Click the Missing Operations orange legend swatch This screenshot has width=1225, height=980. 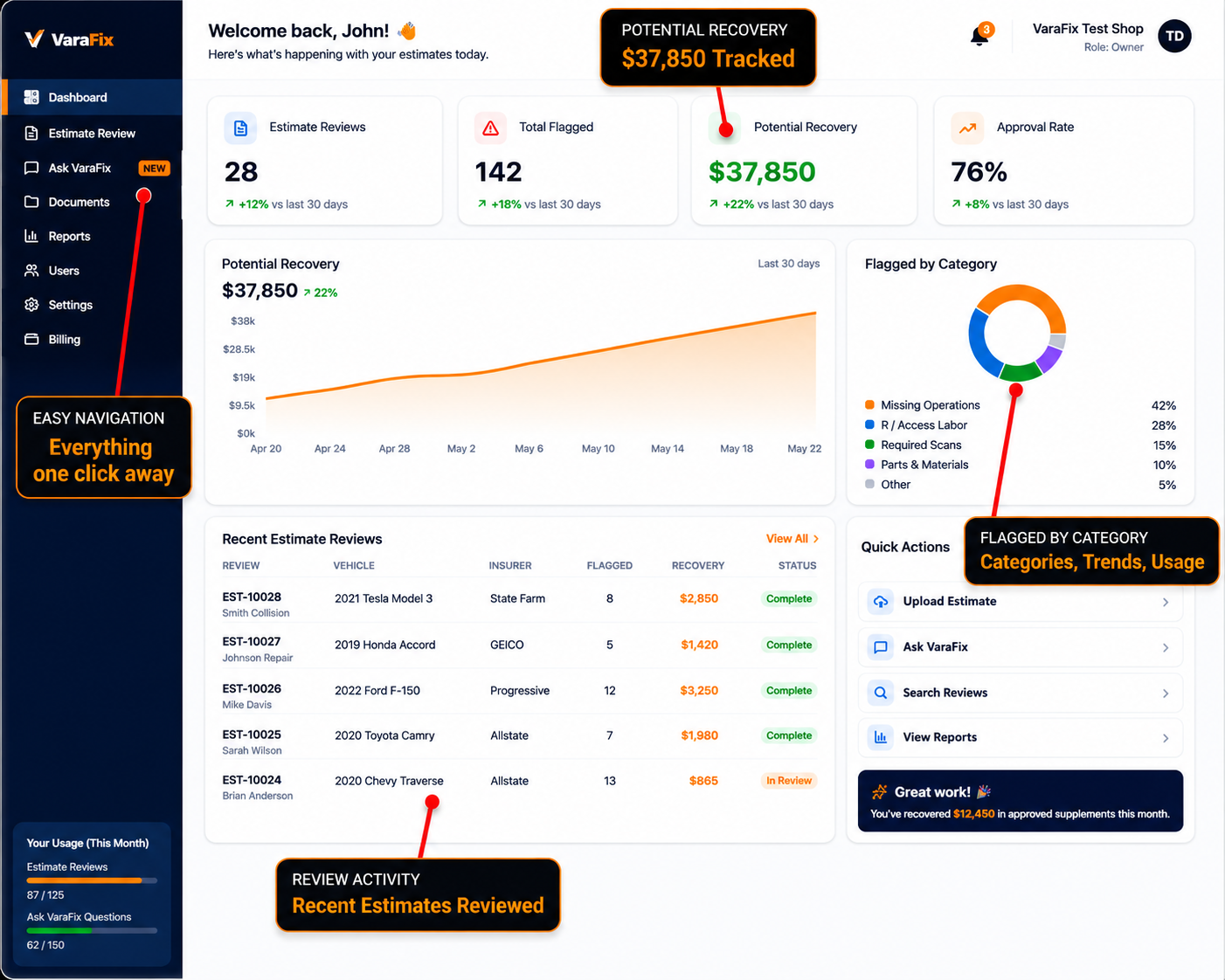pyautogui.click(x=869, y=404)
